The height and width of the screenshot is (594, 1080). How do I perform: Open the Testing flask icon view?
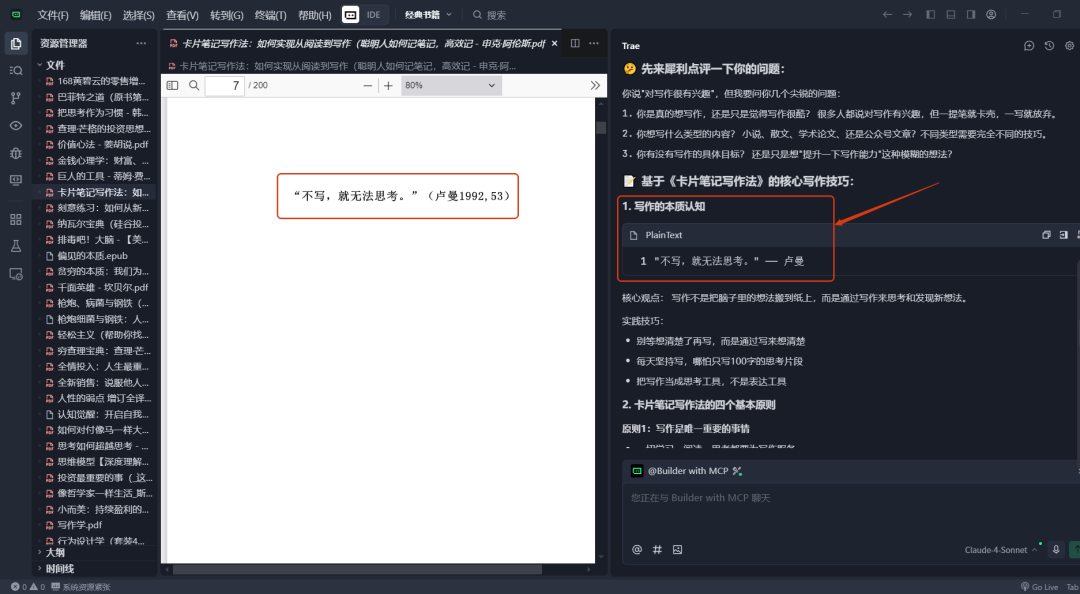[15, 246]
